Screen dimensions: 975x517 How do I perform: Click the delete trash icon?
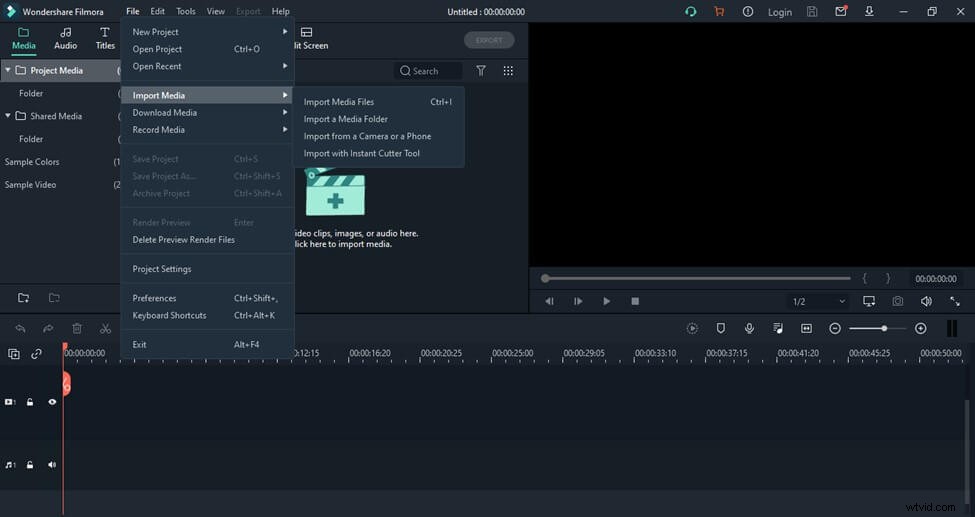pos(76,328)
